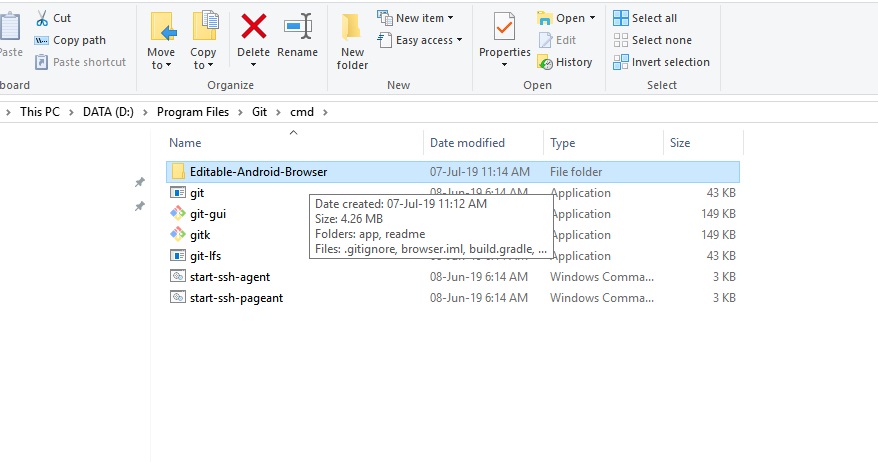Sort by Size column header
The width and height of the screenshot is (878, 462).
pos(680,143)
